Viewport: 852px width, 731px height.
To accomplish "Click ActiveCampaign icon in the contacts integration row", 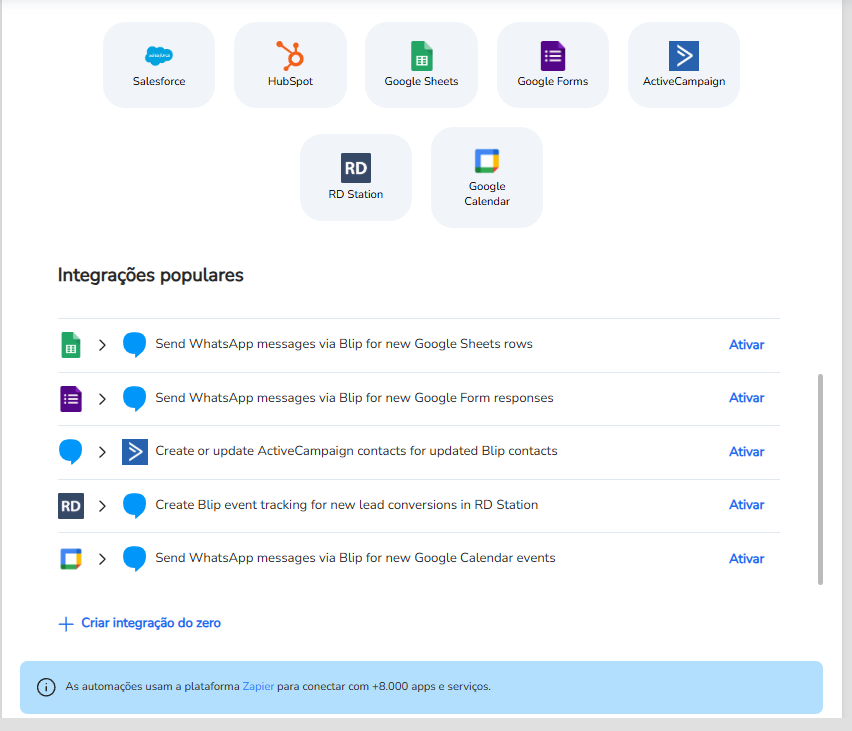I will pos(135,452).
